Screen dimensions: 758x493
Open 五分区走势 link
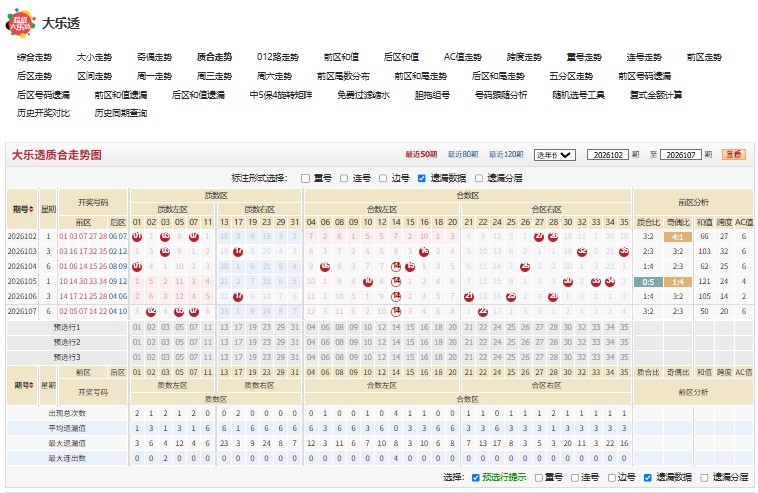[x=571, y=76]
